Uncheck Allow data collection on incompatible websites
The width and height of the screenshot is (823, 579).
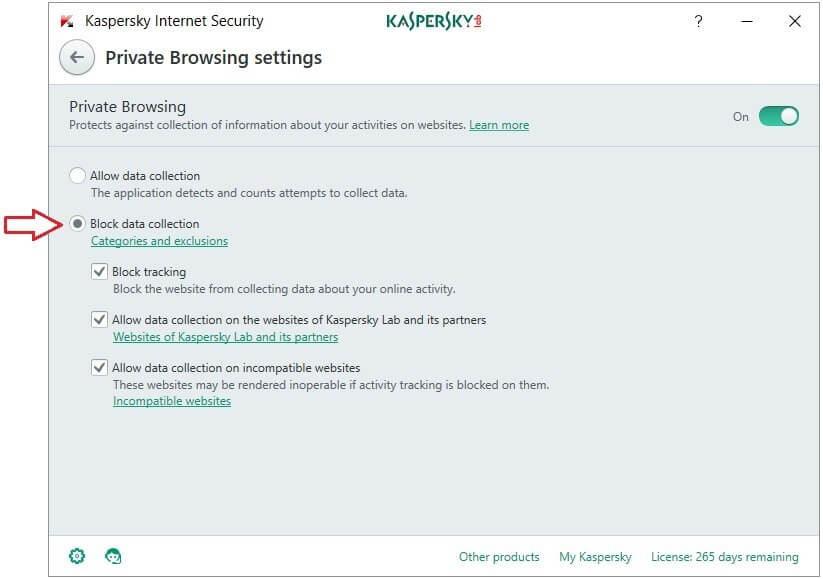[99, 367]
